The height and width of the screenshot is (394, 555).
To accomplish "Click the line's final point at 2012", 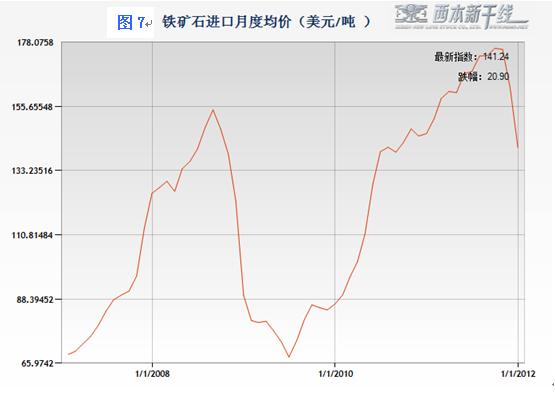I will pos(518,147).
